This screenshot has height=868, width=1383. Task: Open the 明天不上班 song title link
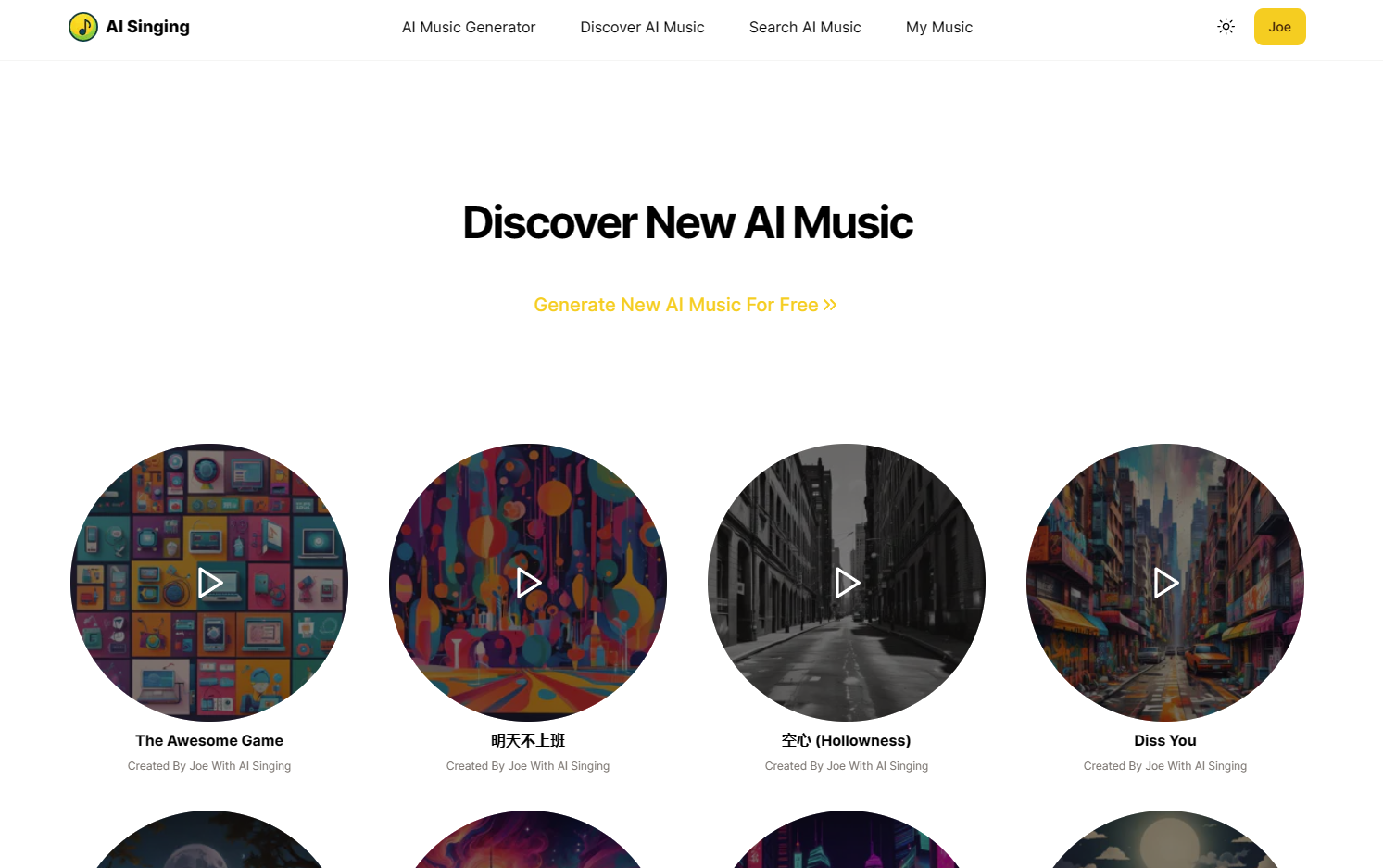pos(528,740)
